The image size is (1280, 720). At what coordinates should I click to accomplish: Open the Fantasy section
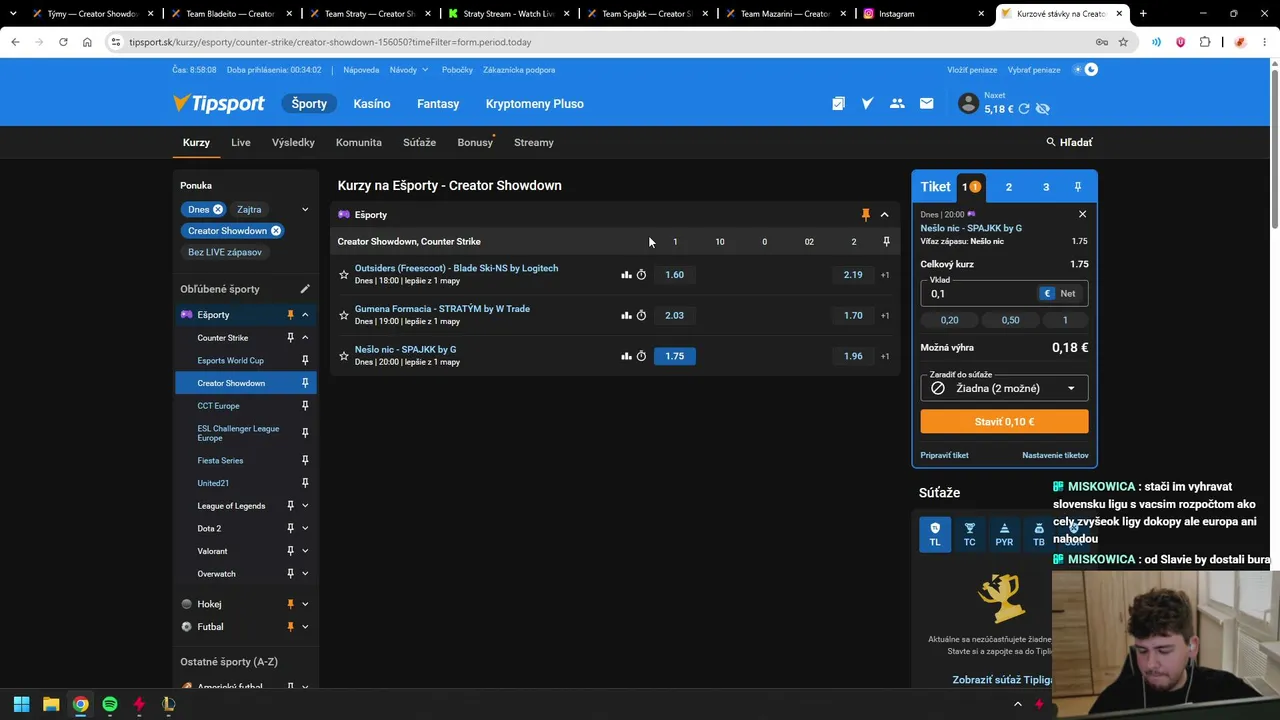[x=438, y=104]
